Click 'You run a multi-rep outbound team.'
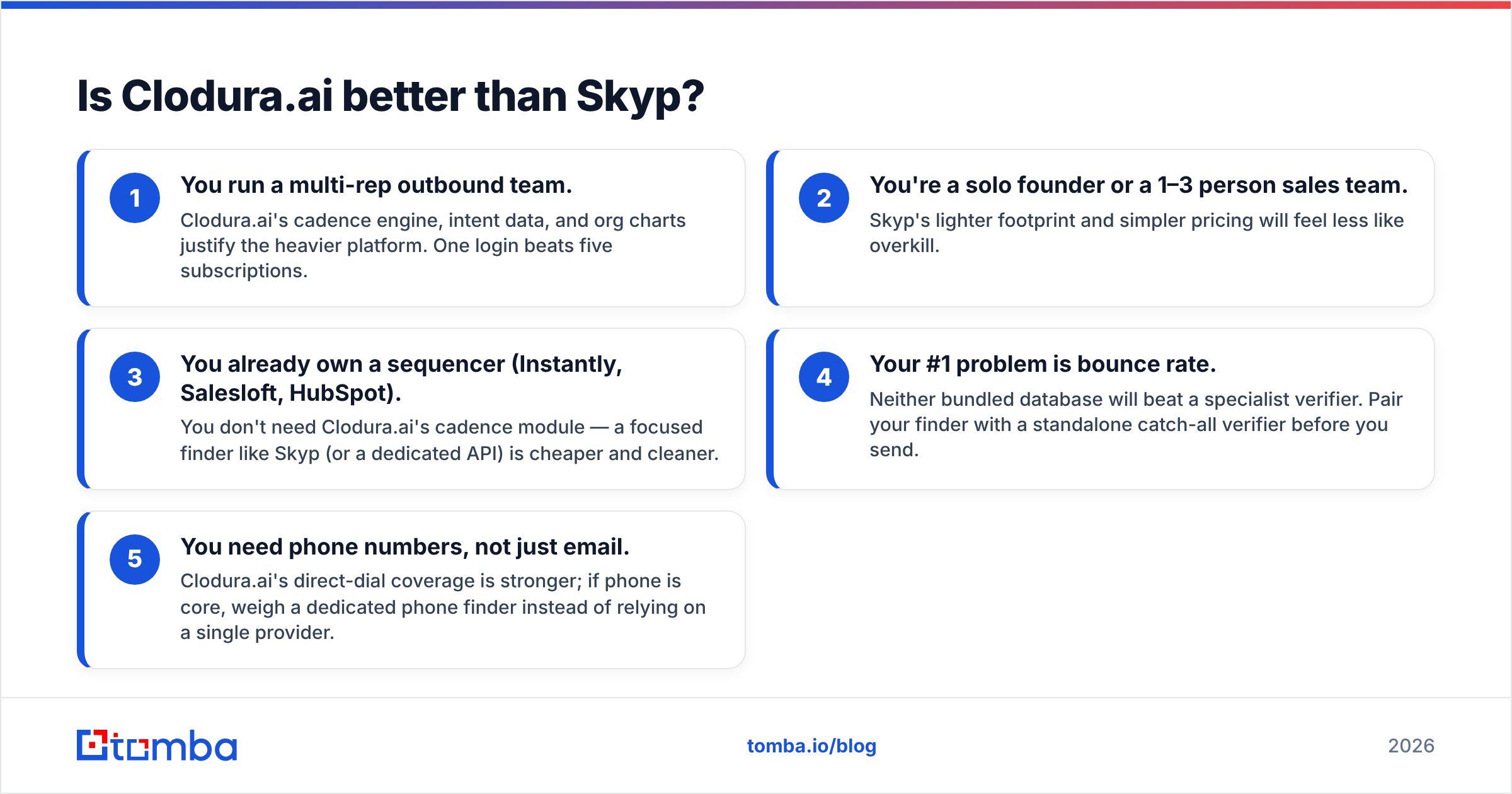 coord(376,185)
